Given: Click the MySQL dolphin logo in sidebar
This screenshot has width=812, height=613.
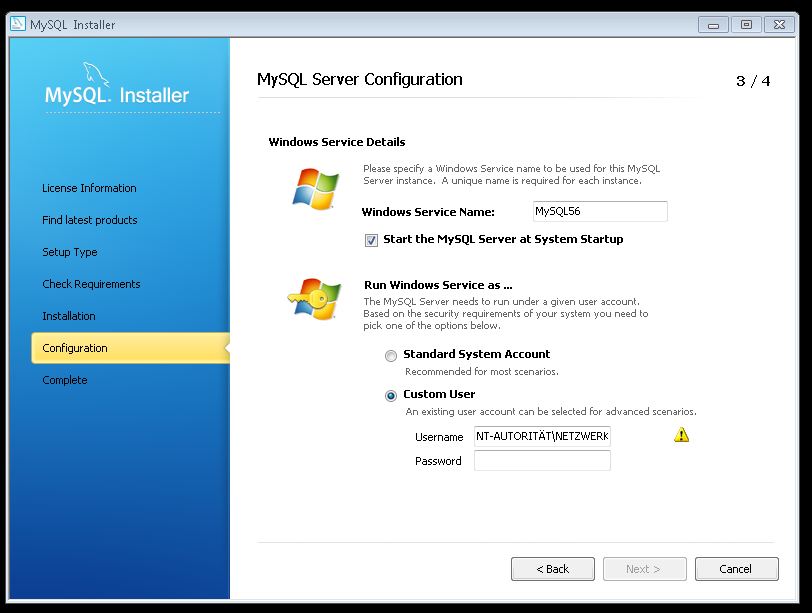Looking at the screenshot, I should [96, 75].
